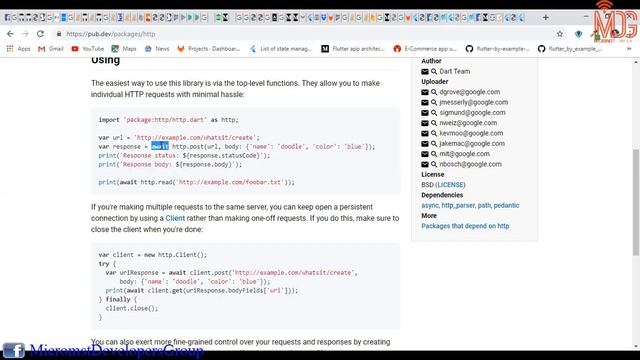
Task: Click the mail icon for nbosch@google.com
Action: tap(425, 164)
